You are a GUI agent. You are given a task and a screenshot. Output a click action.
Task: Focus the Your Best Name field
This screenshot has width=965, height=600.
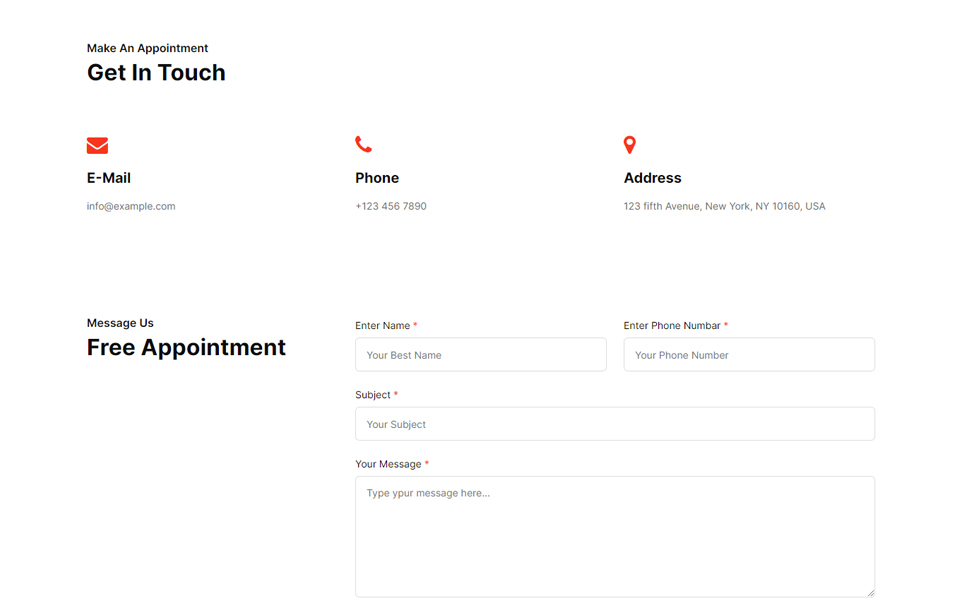click(480, 355)
